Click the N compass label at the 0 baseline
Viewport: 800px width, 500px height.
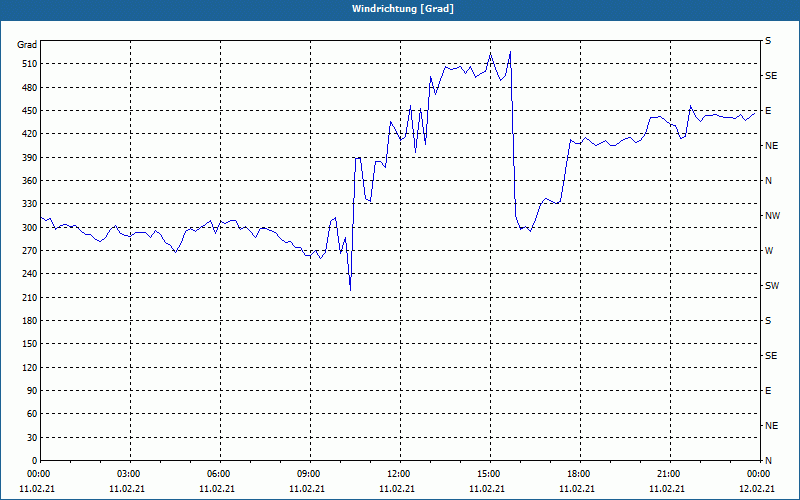[x=768, y=461]
